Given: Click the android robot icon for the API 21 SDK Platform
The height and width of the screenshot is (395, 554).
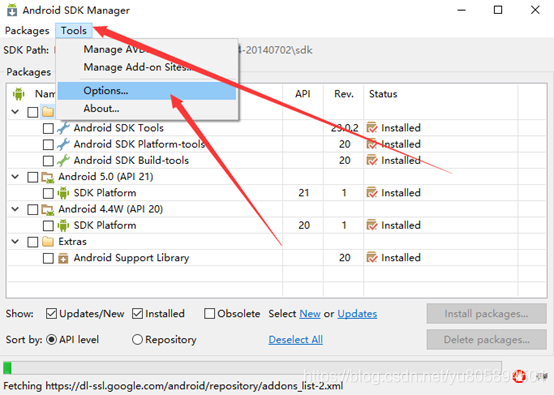Looking at the screenshot, I should click(63, 193).
